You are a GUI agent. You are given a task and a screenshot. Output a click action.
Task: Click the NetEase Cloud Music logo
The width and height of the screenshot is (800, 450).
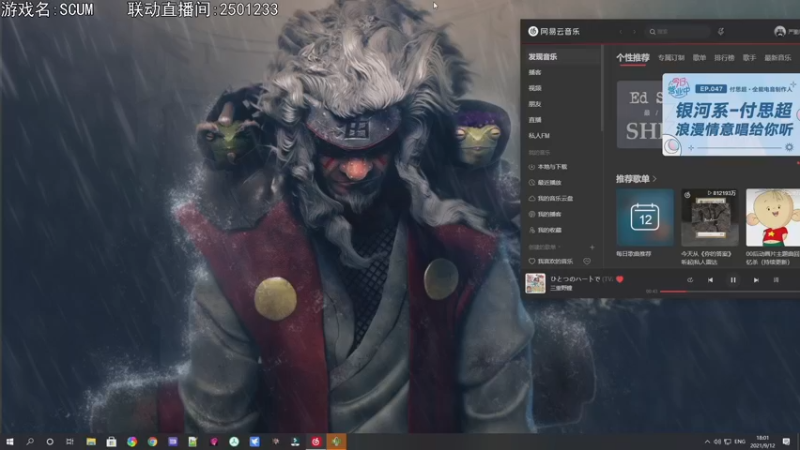point(554,32)
